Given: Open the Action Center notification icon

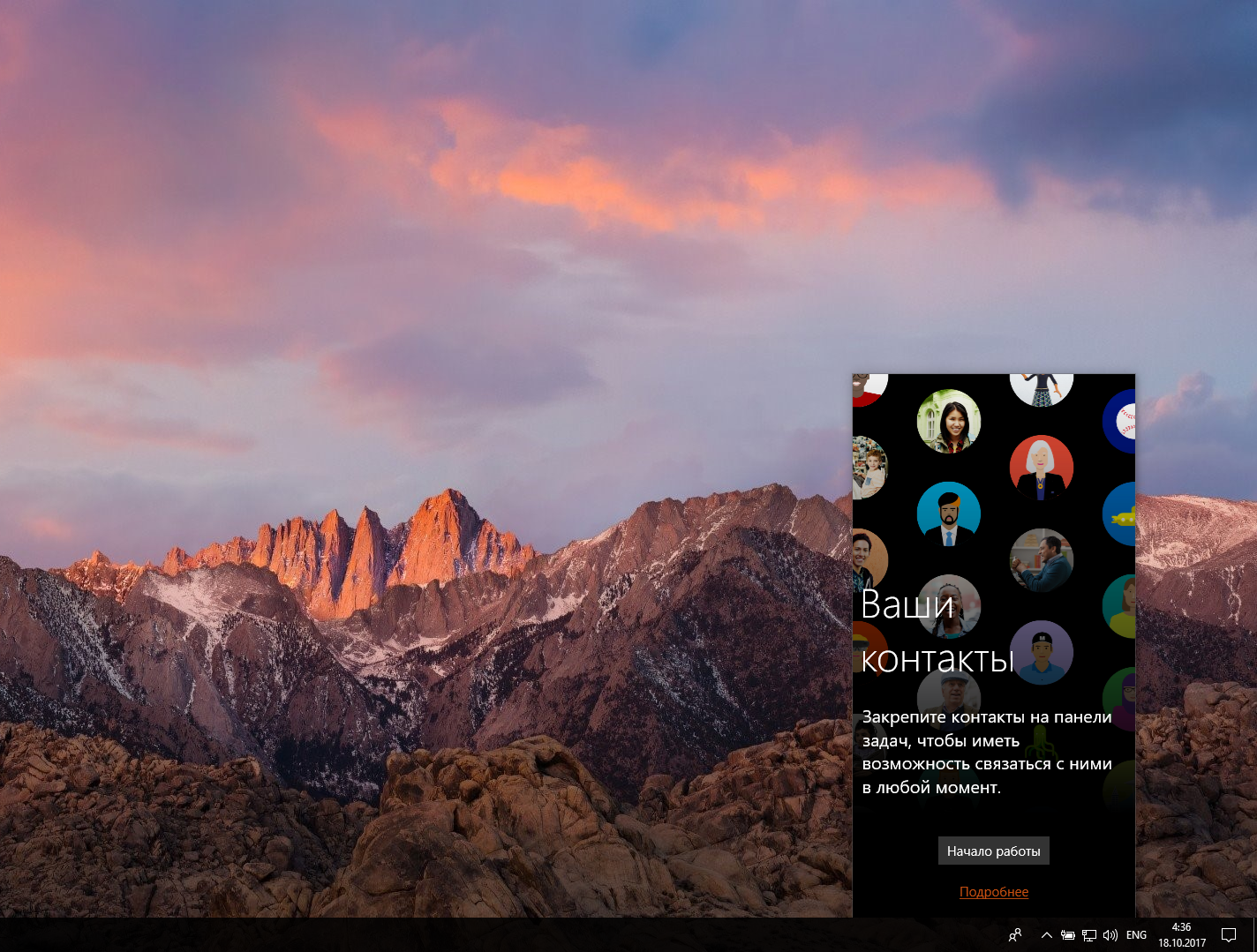Looking at the screenshot, I should (1229, 935).
